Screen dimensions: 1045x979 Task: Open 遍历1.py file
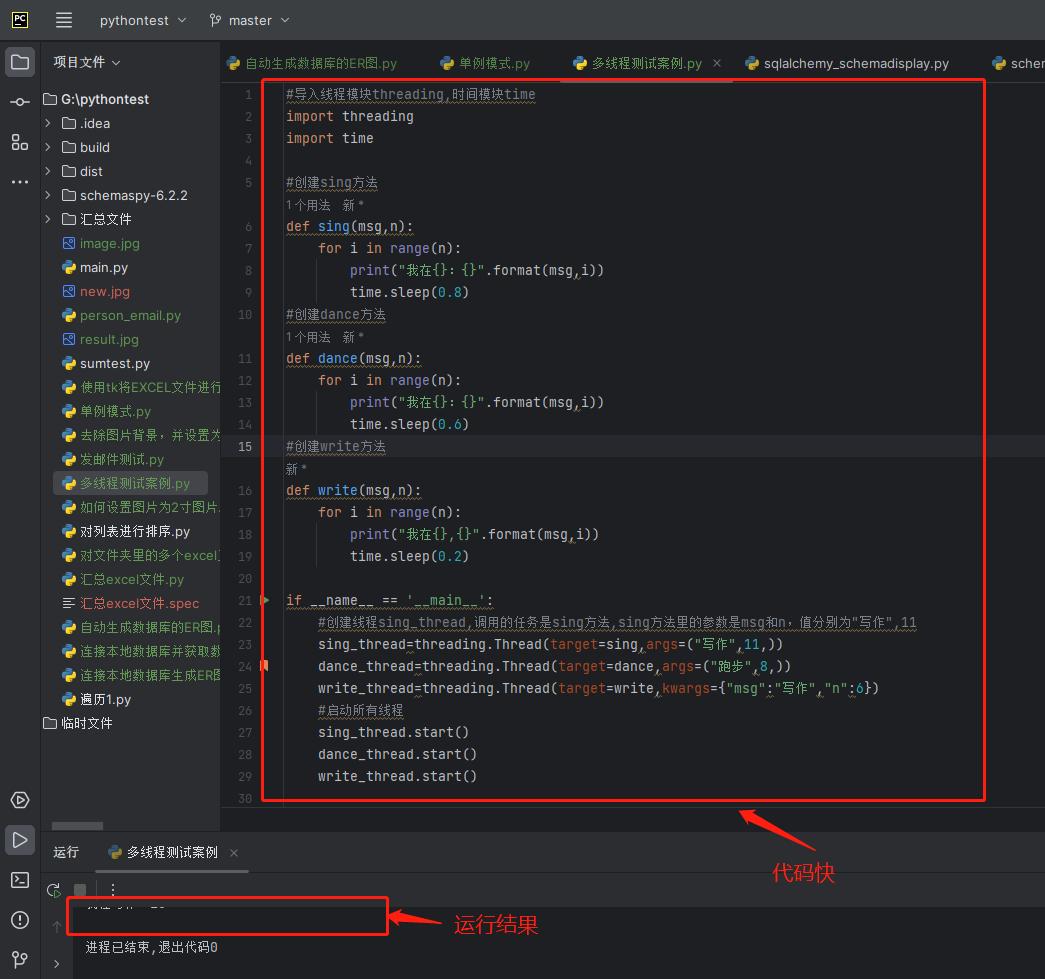pos(97,699)
